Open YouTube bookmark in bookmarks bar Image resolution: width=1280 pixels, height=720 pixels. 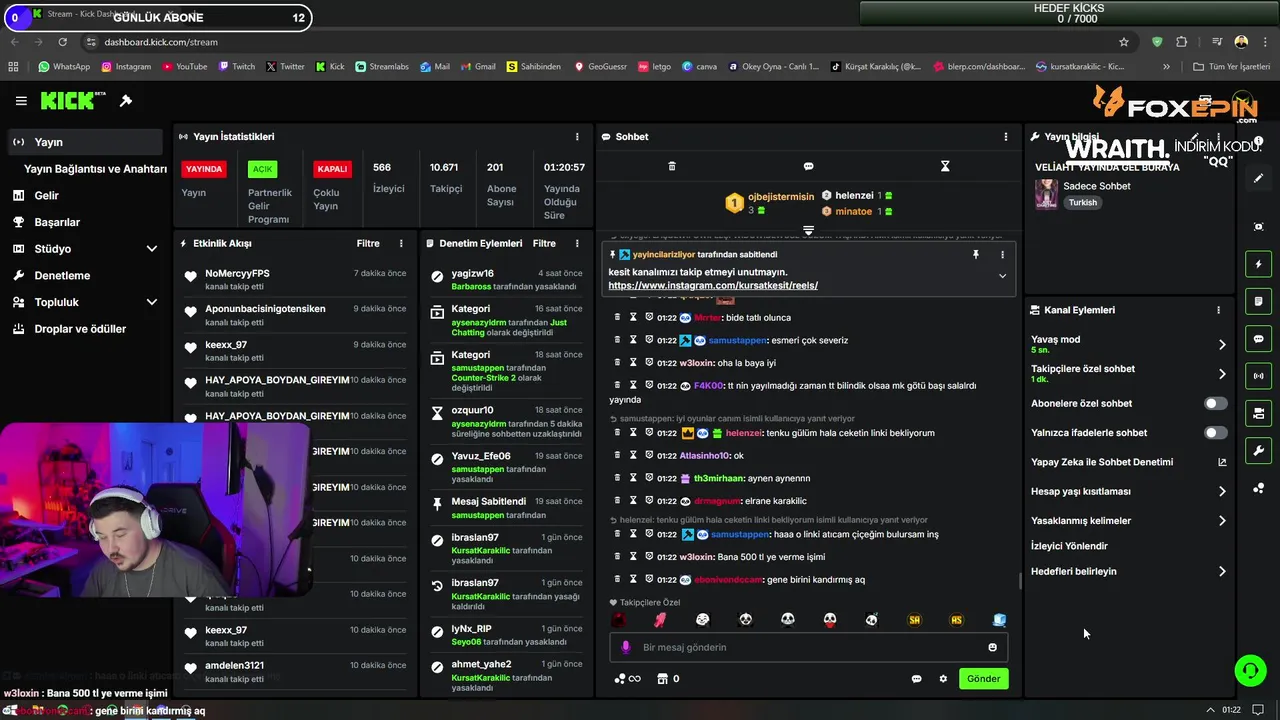[183, 67]
